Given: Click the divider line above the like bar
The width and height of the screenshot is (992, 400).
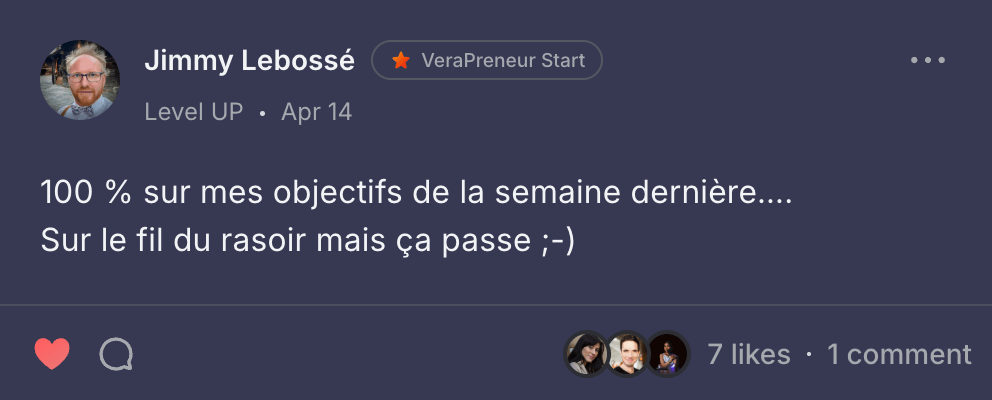Looking at the screenshot, I should pyautogui.click(x=496, y=304).
